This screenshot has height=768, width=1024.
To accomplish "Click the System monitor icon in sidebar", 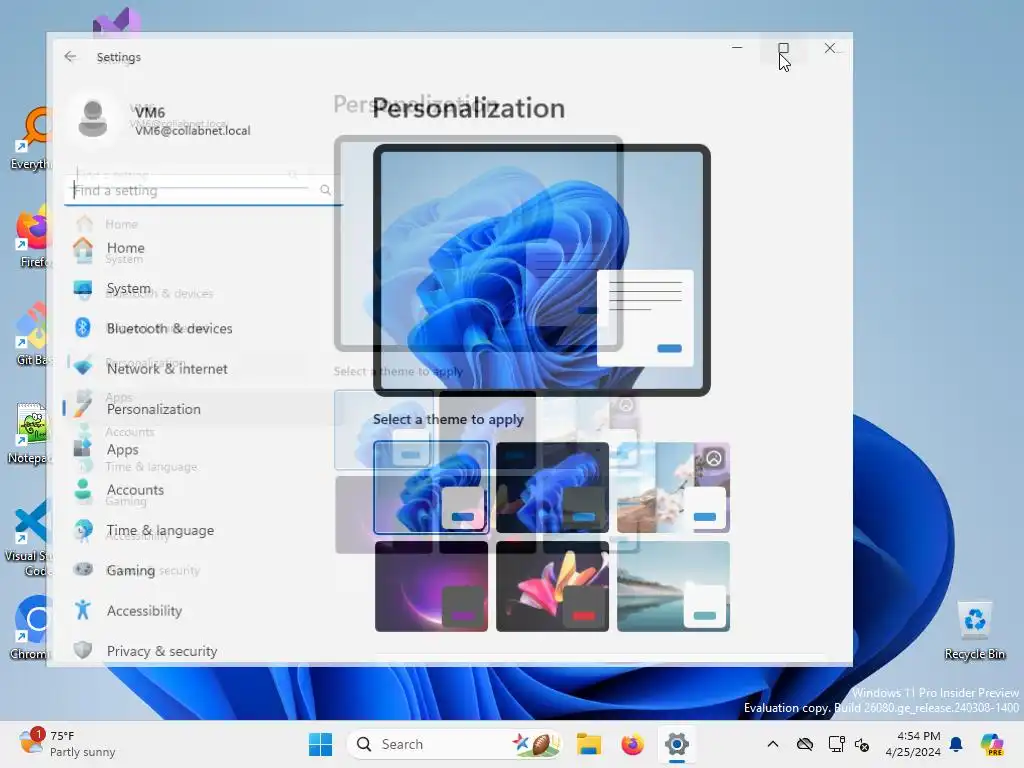I will (x=83, y=289).
